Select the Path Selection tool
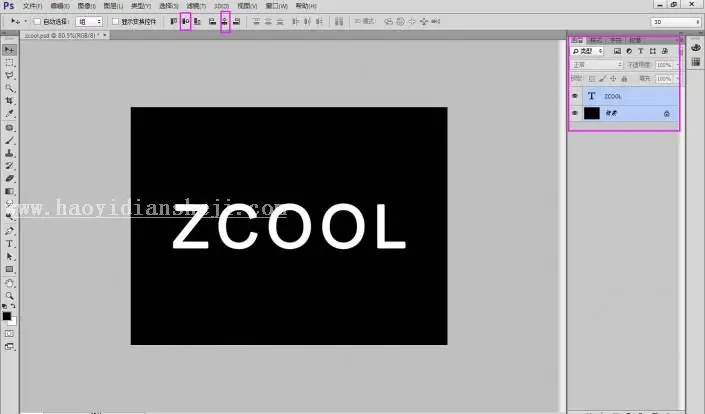Screen dimensions: 705x414 coord(9,256)
